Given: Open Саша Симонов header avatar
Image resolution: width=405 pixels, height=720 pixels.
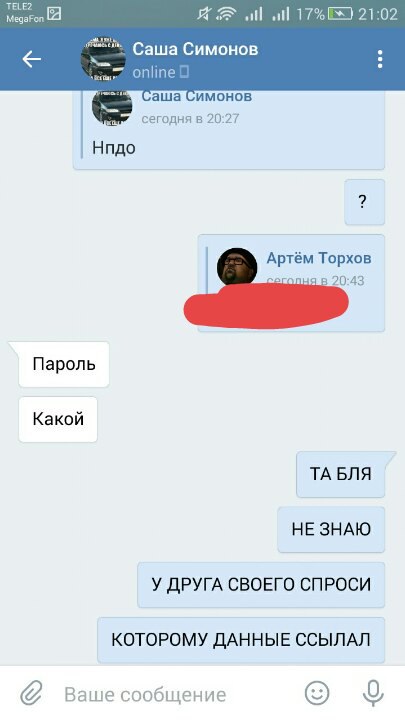Looking at the screenshot, I should pyautogui.click(x=103, y=60).
